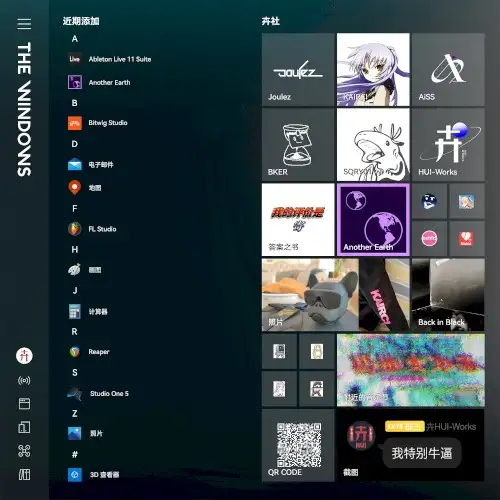Open Bitwig Studio from the app list
500x500 pixels.
pyautogui.click(x=98, y=123)
